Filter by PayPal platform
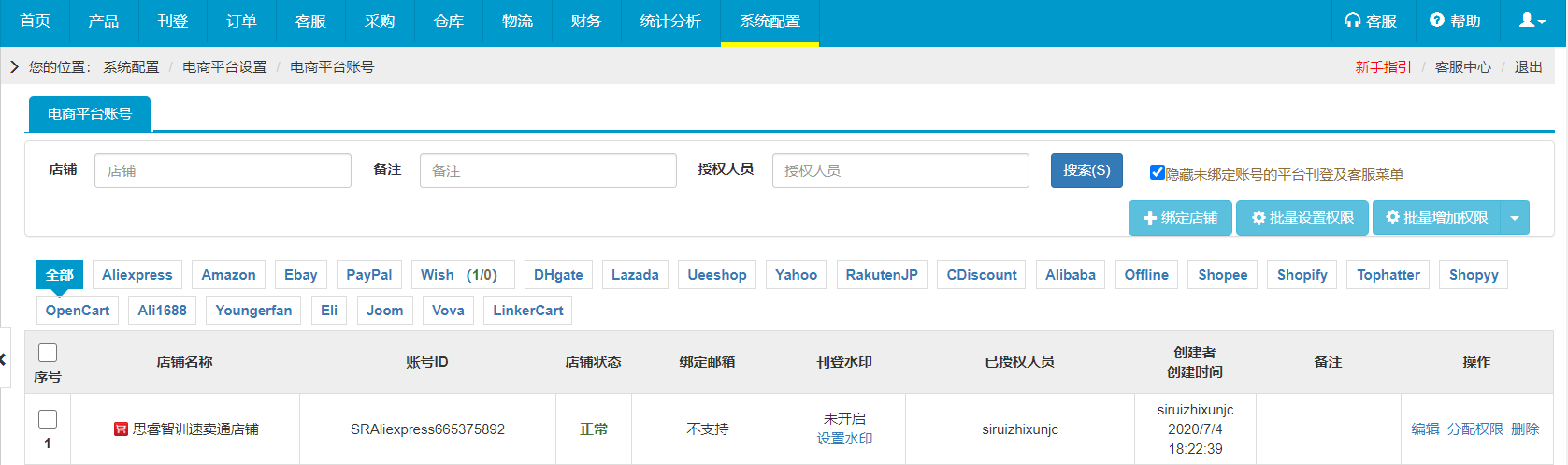The image size is (1568, 465). tap(369, 275)
